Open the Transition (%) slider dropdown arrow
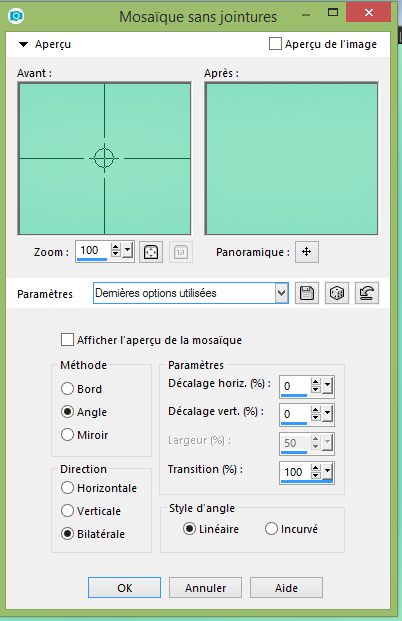Screen dimensions: 402x621 (328, 471)
